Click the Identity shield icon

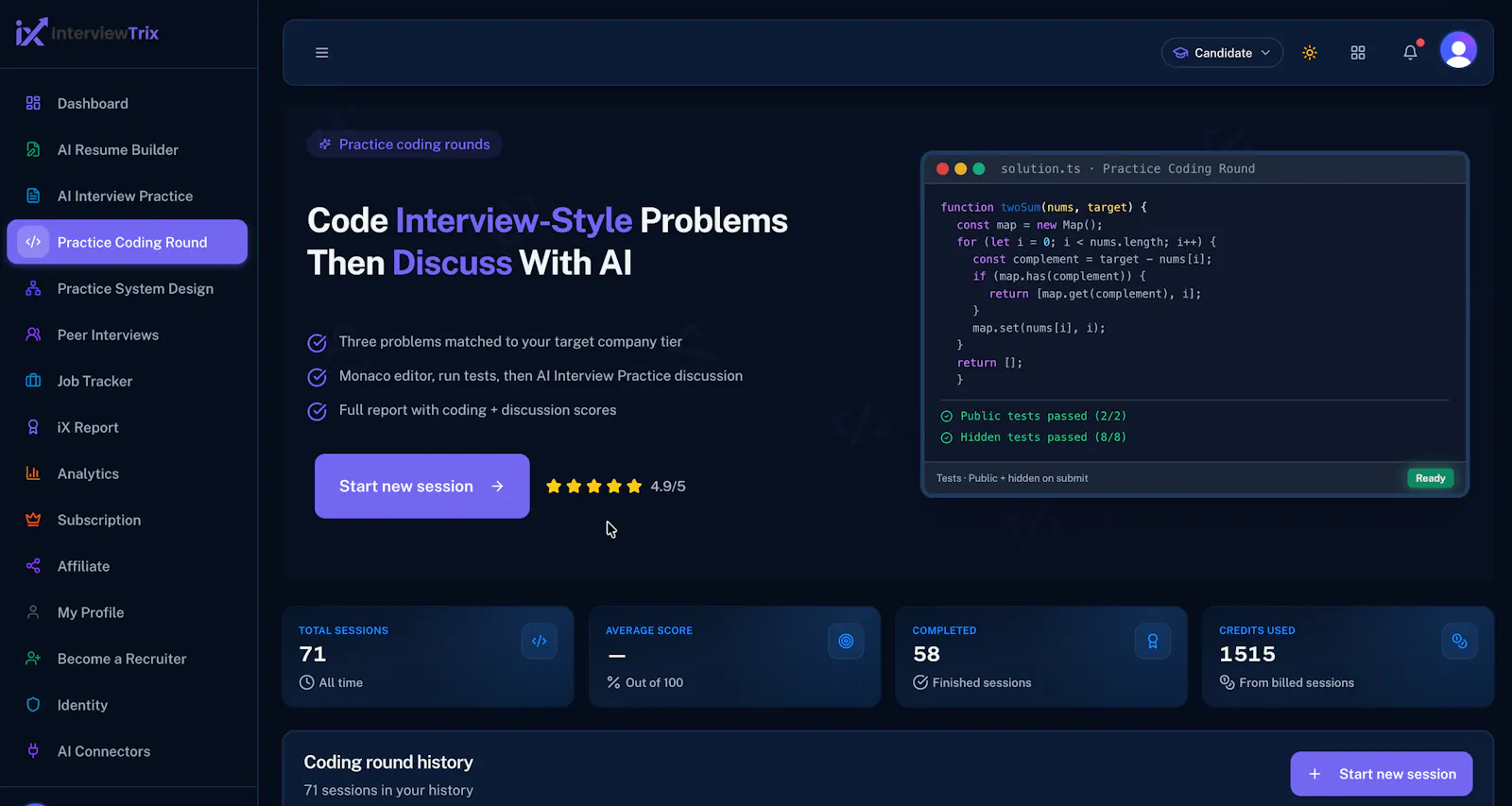33,705
